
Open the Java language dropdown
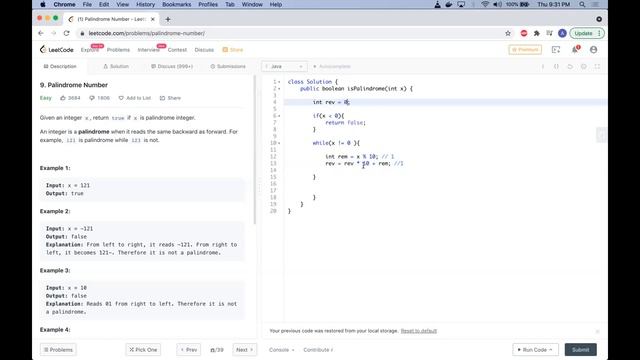click(284, 67)
